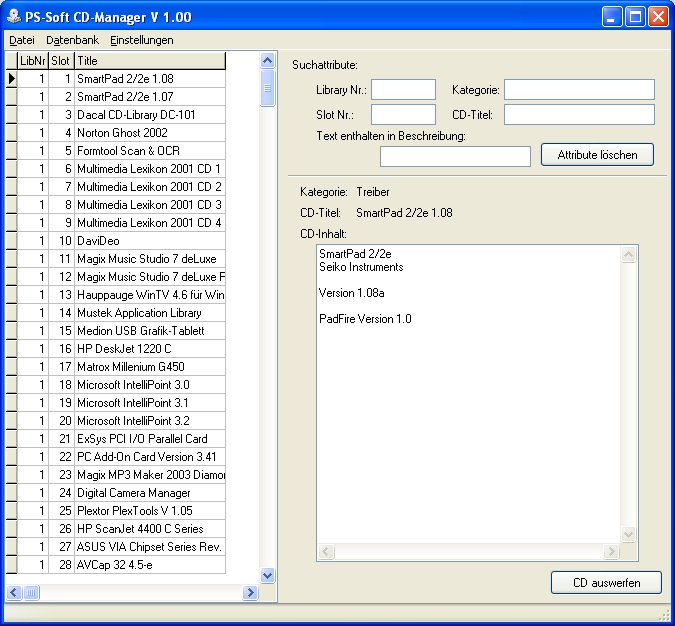Click the CD list horizontal scrollbar thumb

(31, 592)
